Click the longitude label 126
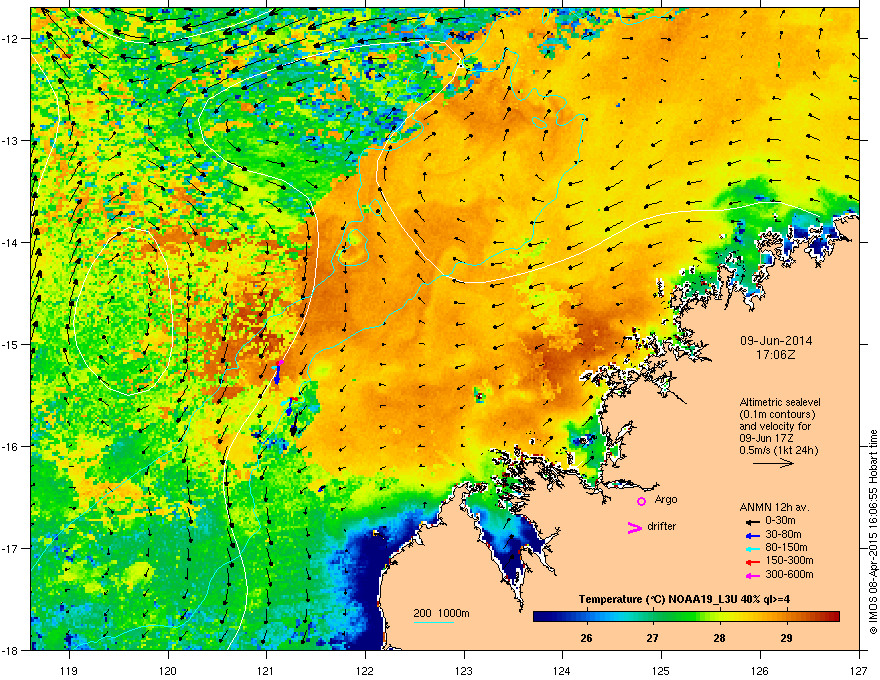 click(760, 670)
